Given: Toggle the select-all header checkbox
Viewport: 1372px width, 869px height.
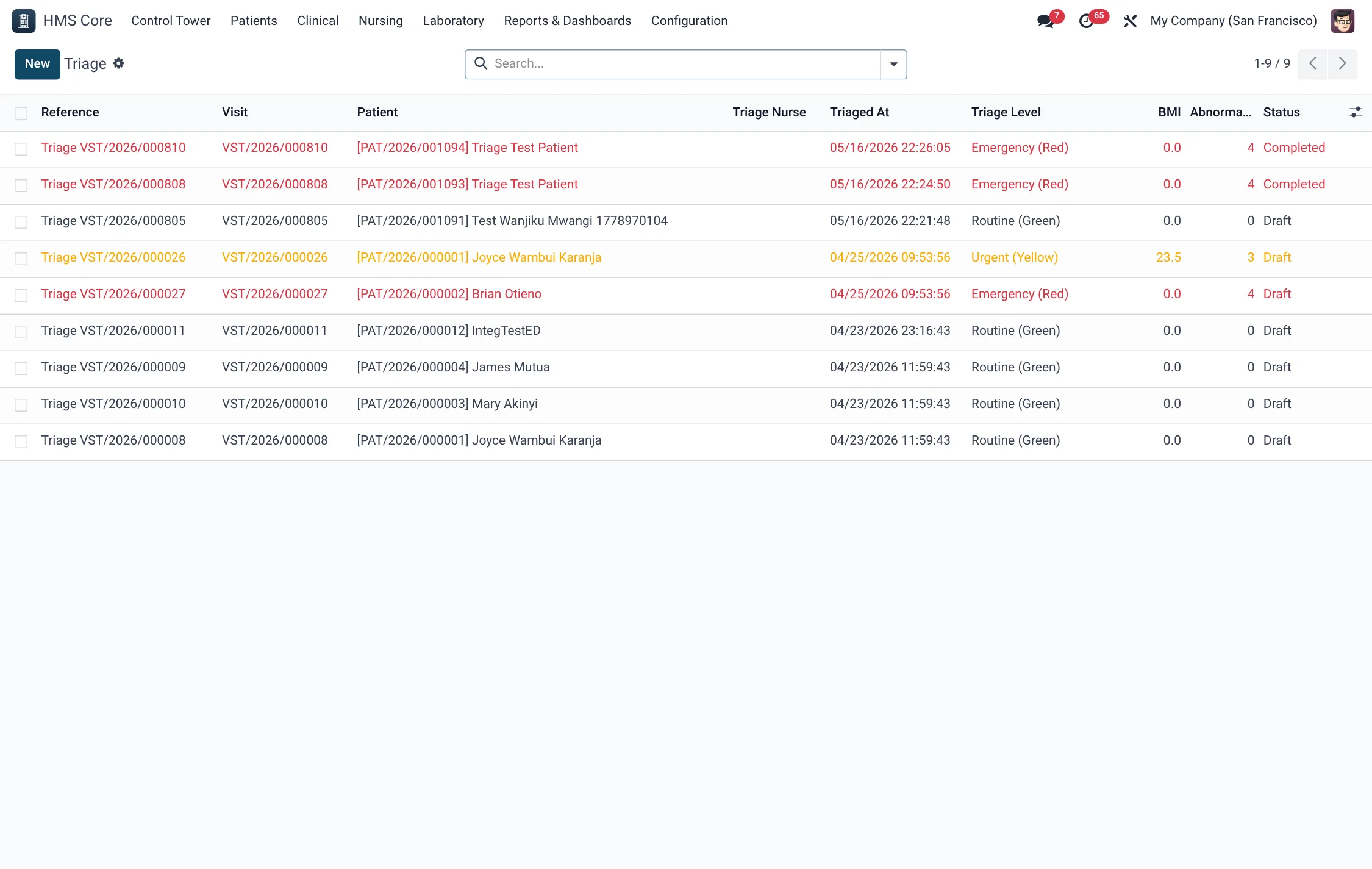Looking at the screenshot, I should 21,113.
